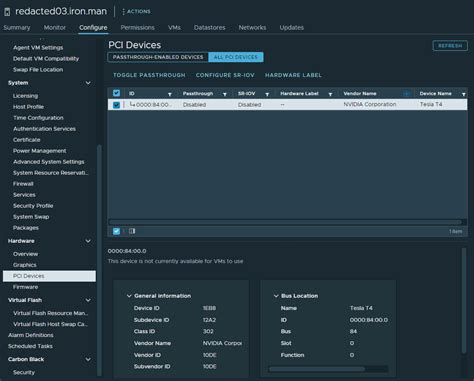
Task: Open System Resource Reservation
Action: 50,173
